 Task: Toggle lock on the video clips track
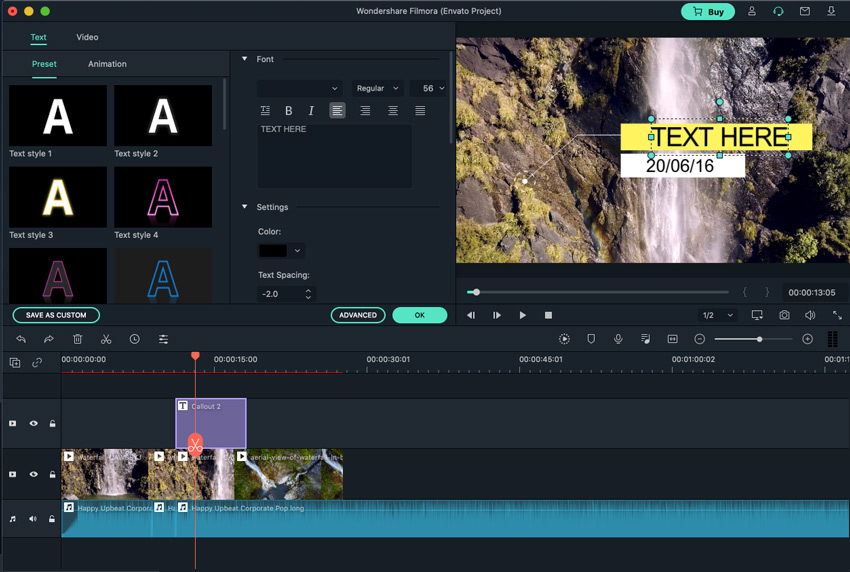52,474
